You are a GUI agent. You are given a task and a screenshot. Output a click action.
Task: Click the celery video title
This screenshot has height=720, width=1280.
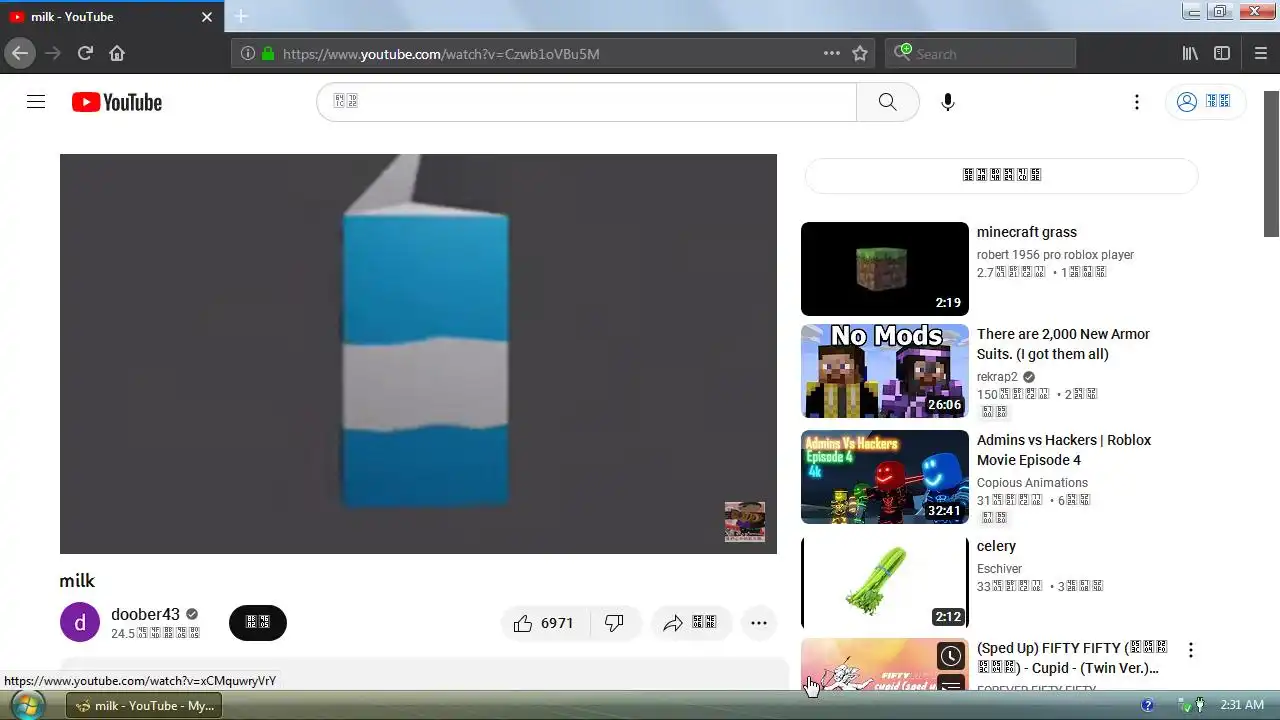(x=996, y=546)
